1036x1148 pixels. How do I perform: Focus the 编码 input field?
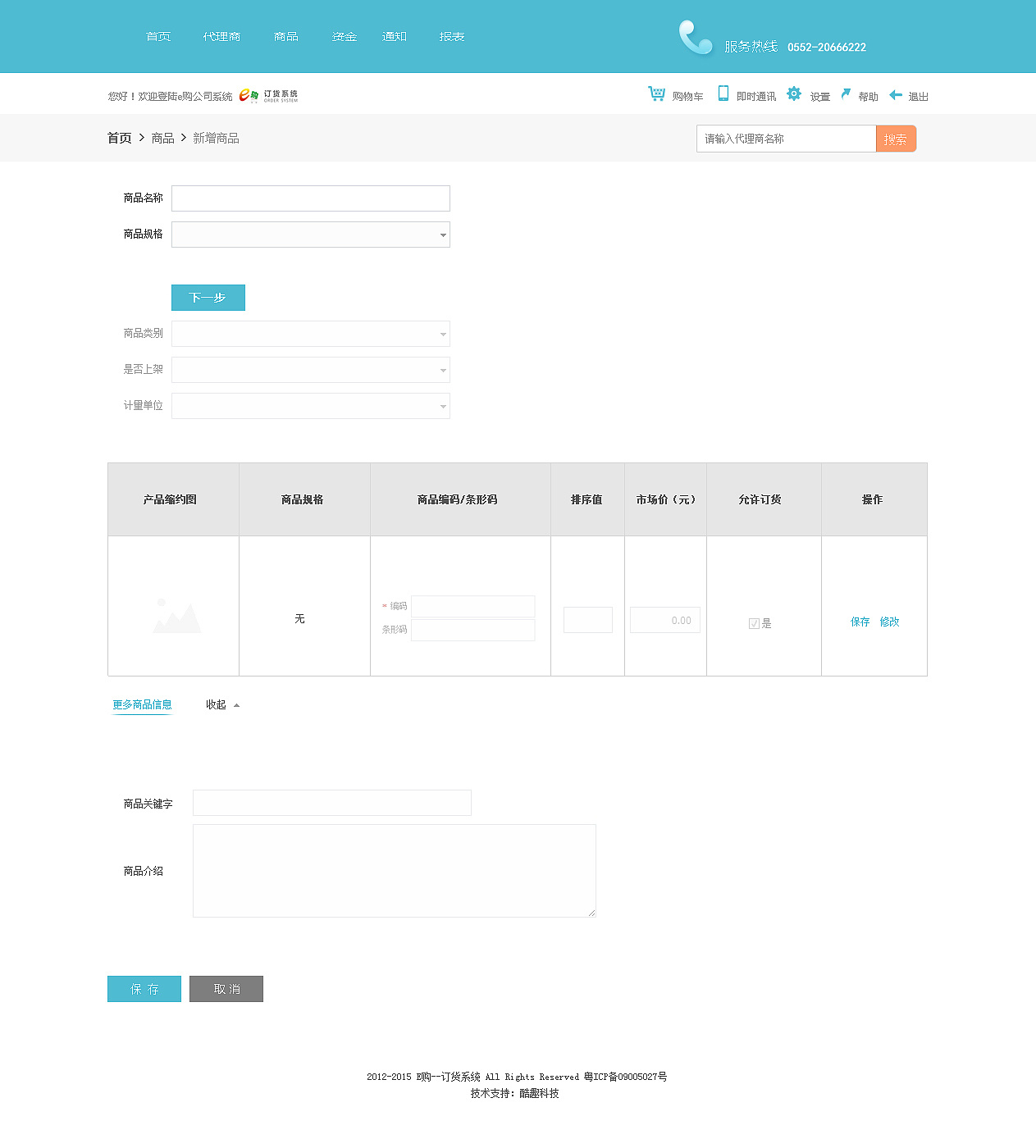(472, 606)
